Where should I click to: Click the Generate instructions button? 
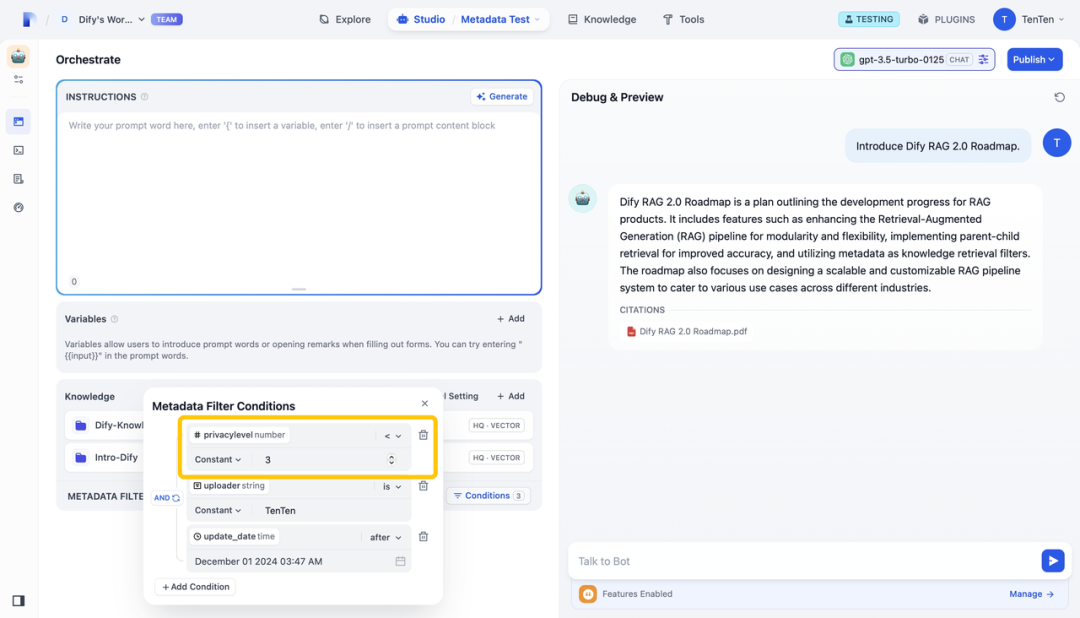(502, 96)
